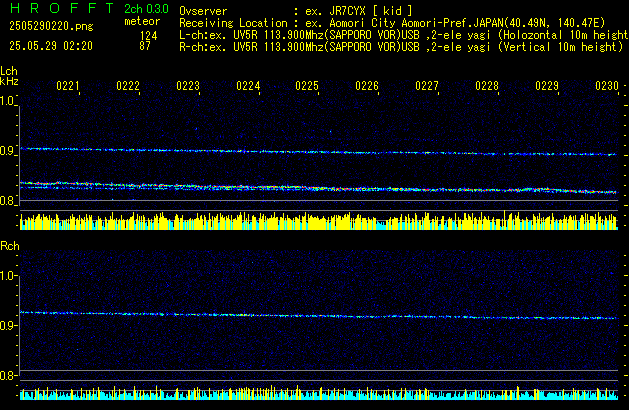
Task: Click the meteor count 124
Action: coord(149,35)
